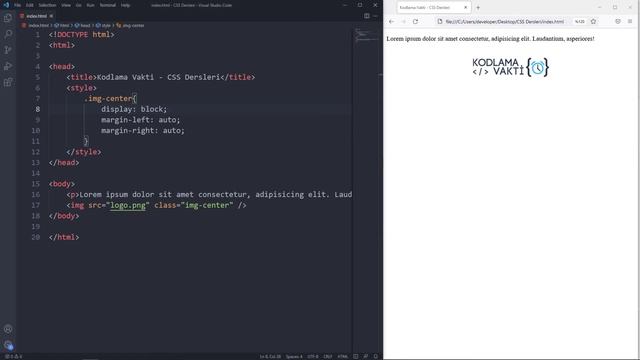Open the Search view in activity bar

(x=8, y=34)
